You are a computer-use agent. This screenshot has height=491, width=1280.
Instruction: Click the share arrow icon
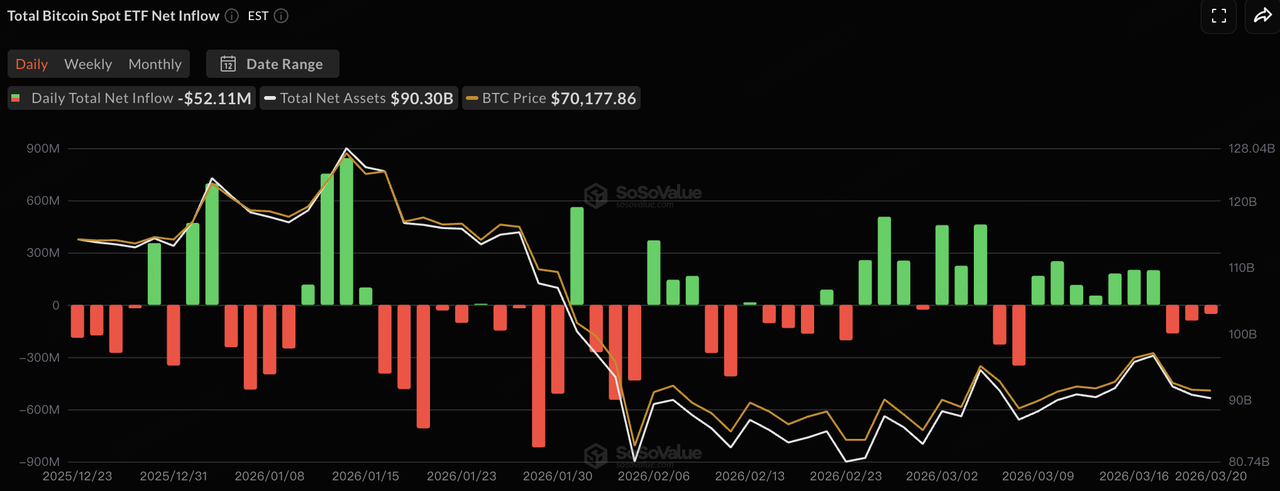pyautogui.click(x=1261, y=16)
